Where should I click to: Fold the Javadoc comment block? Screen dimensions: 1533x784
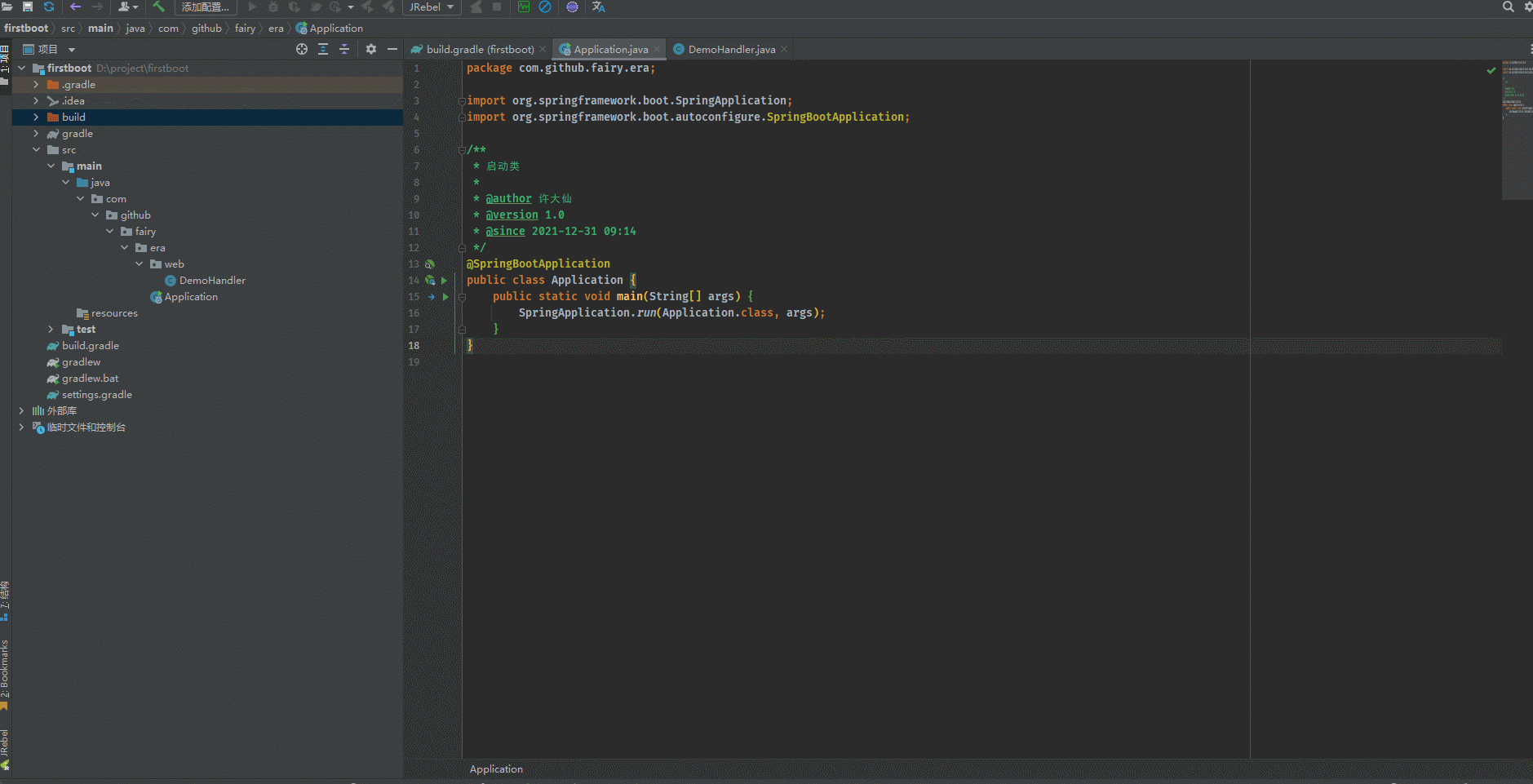pos(462,150)
